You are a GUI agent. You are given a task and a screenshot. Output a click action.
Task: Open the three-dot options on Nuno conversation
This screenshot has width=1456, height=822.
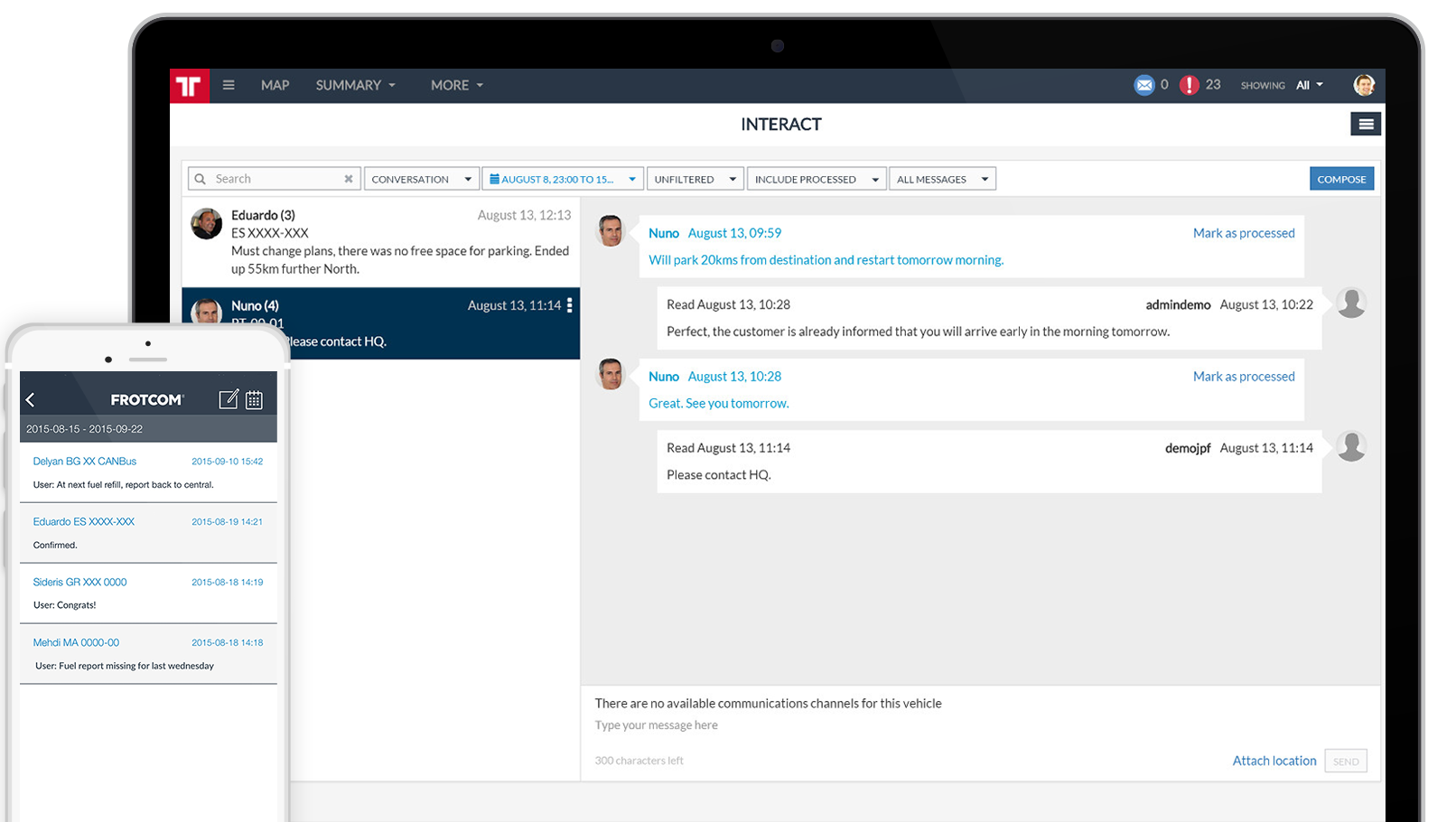pyautogui.click(x=569, y=305)
